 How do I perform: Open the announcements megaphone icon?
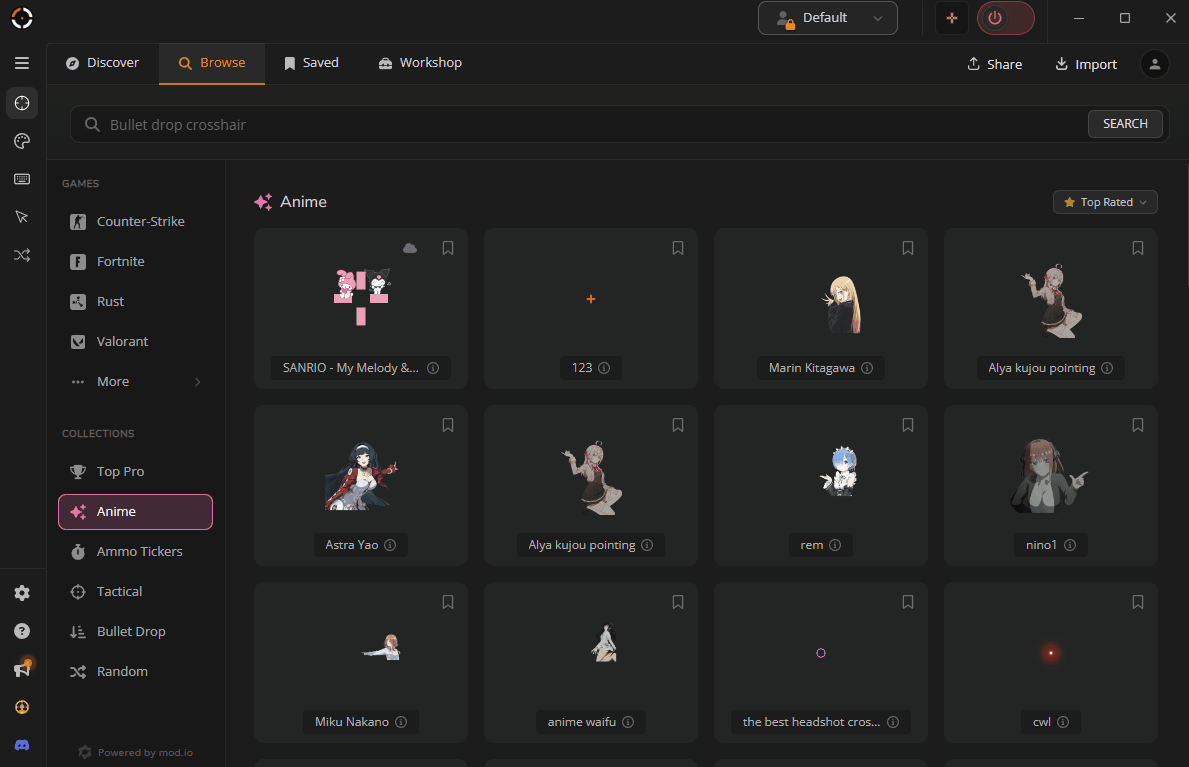pyautogui.click(x=22, y=668)
